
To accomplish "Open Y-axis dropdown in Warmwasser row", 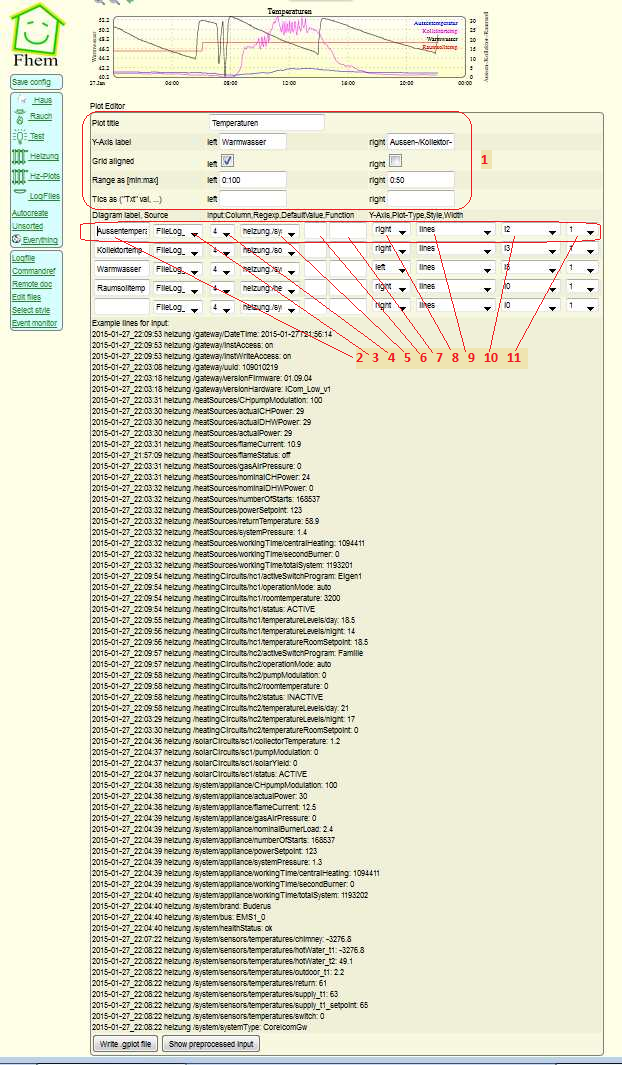I will (390, 268).
